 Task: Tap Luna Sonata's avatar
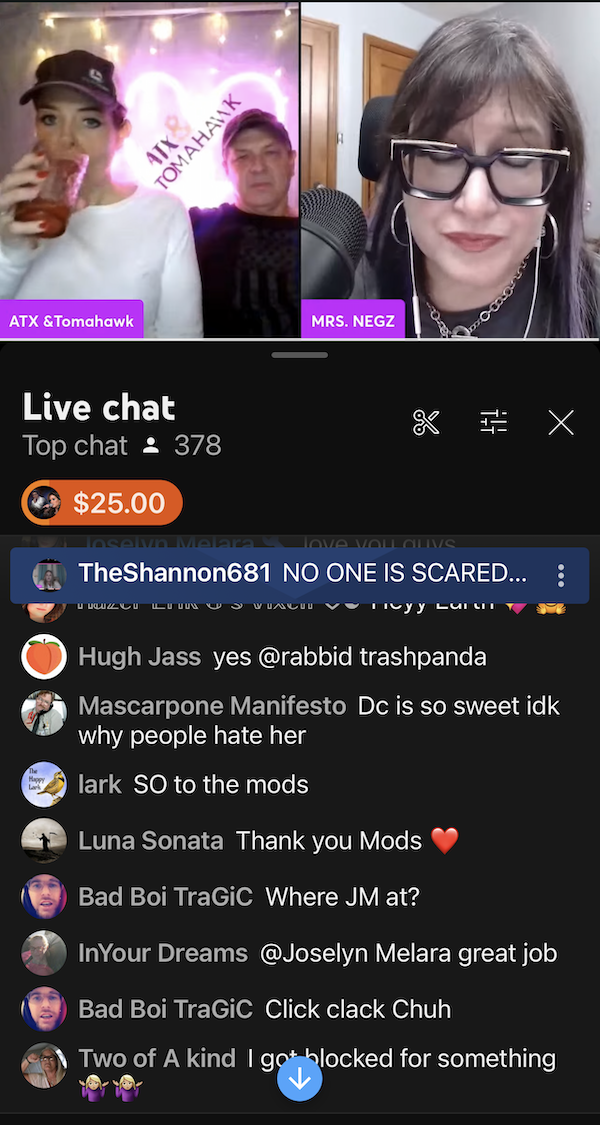click(x=44, y=840)
